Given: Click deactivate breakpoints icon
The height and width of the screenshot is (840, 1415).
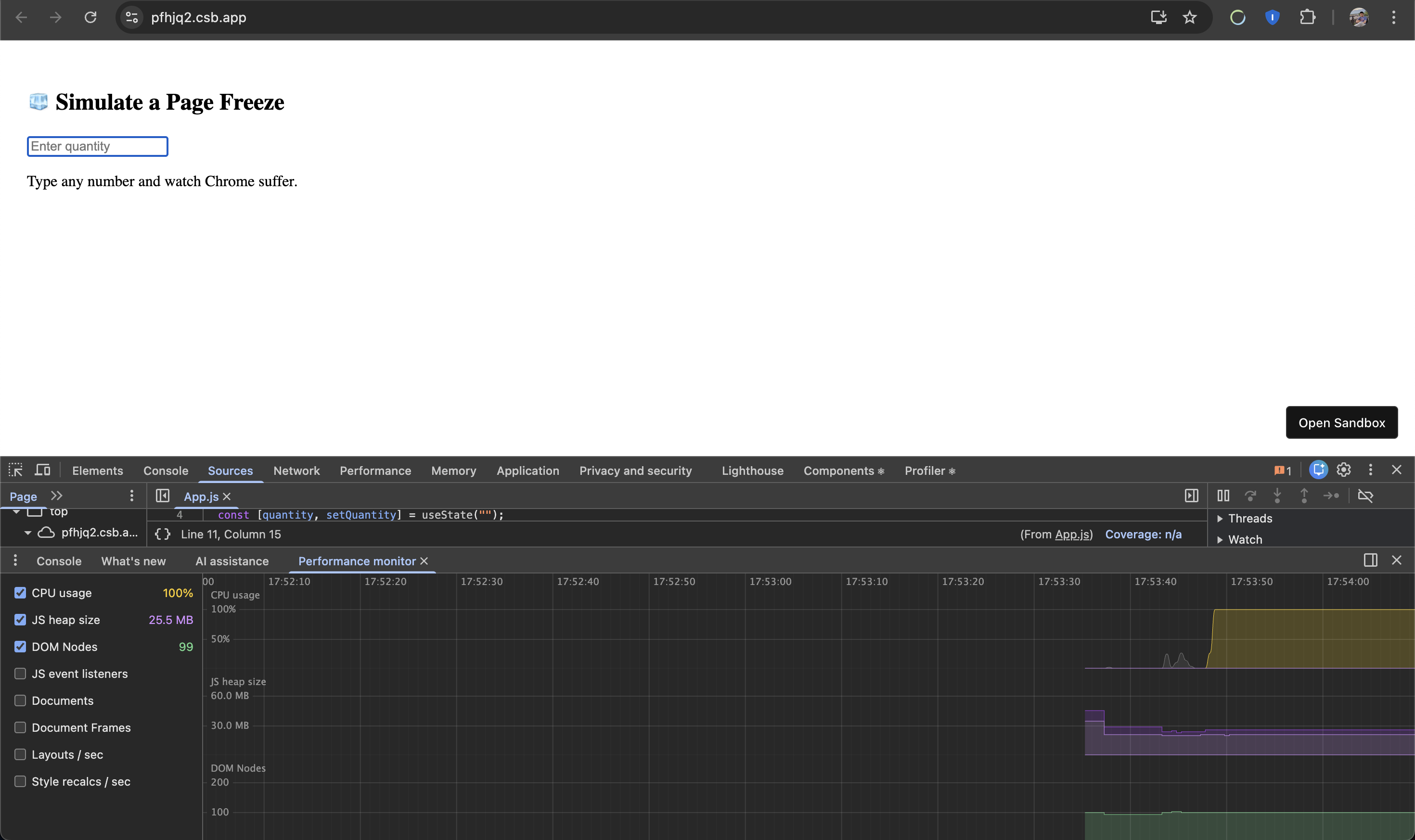Looking at the screenshot, I should [1365, 496].
